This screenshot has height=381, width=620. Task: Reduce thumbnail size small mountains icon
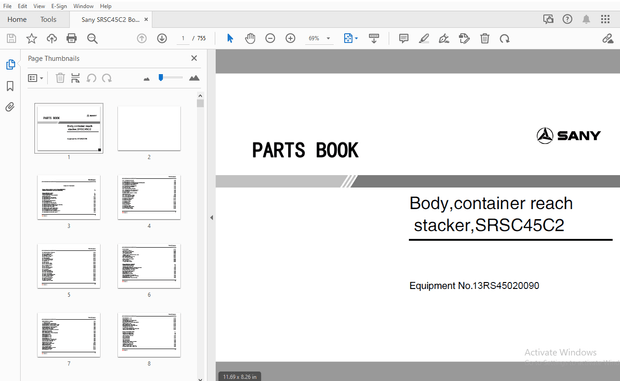(x=146, y=79)
